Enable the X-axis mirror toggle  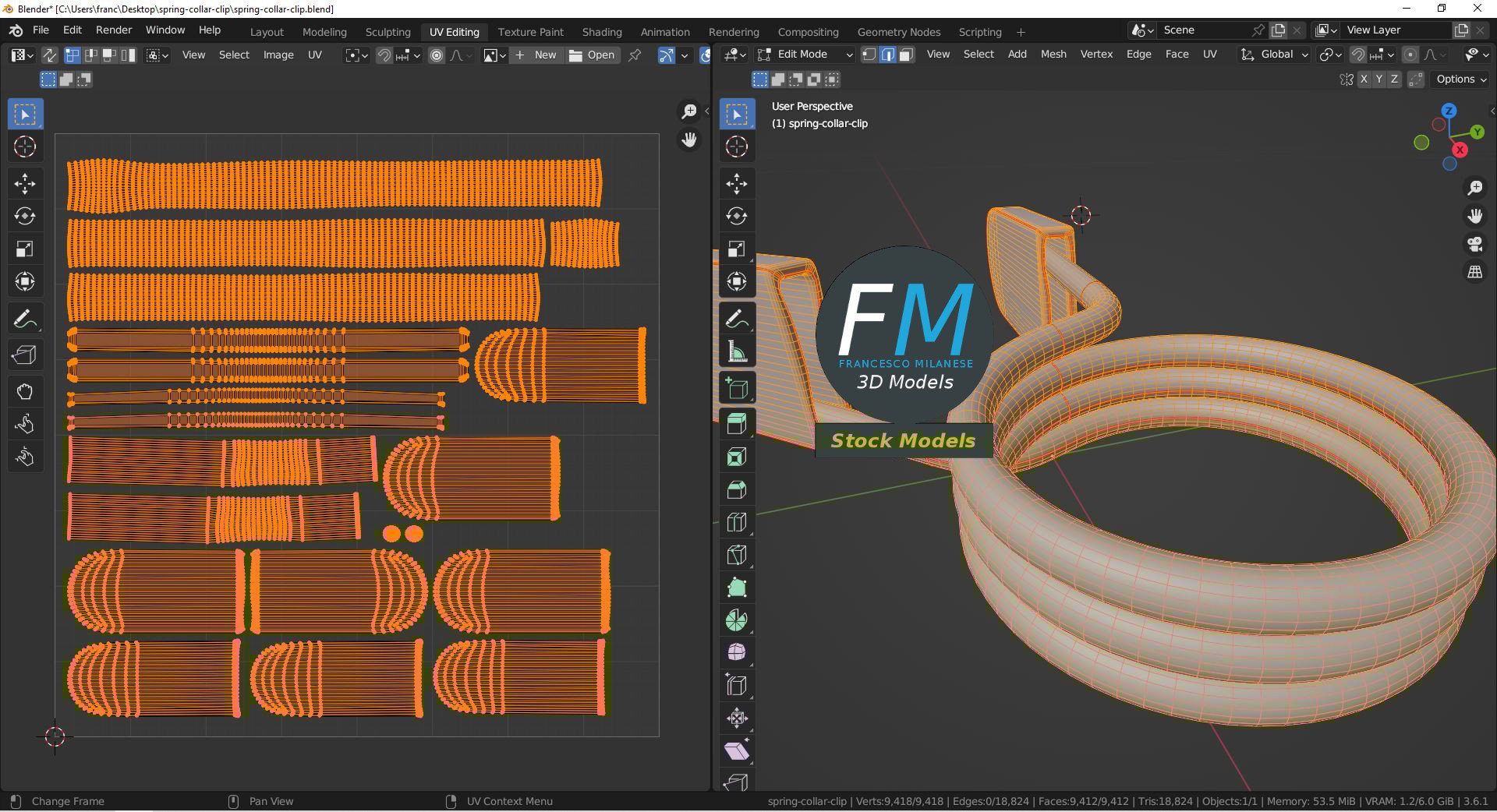(1364, 79)
